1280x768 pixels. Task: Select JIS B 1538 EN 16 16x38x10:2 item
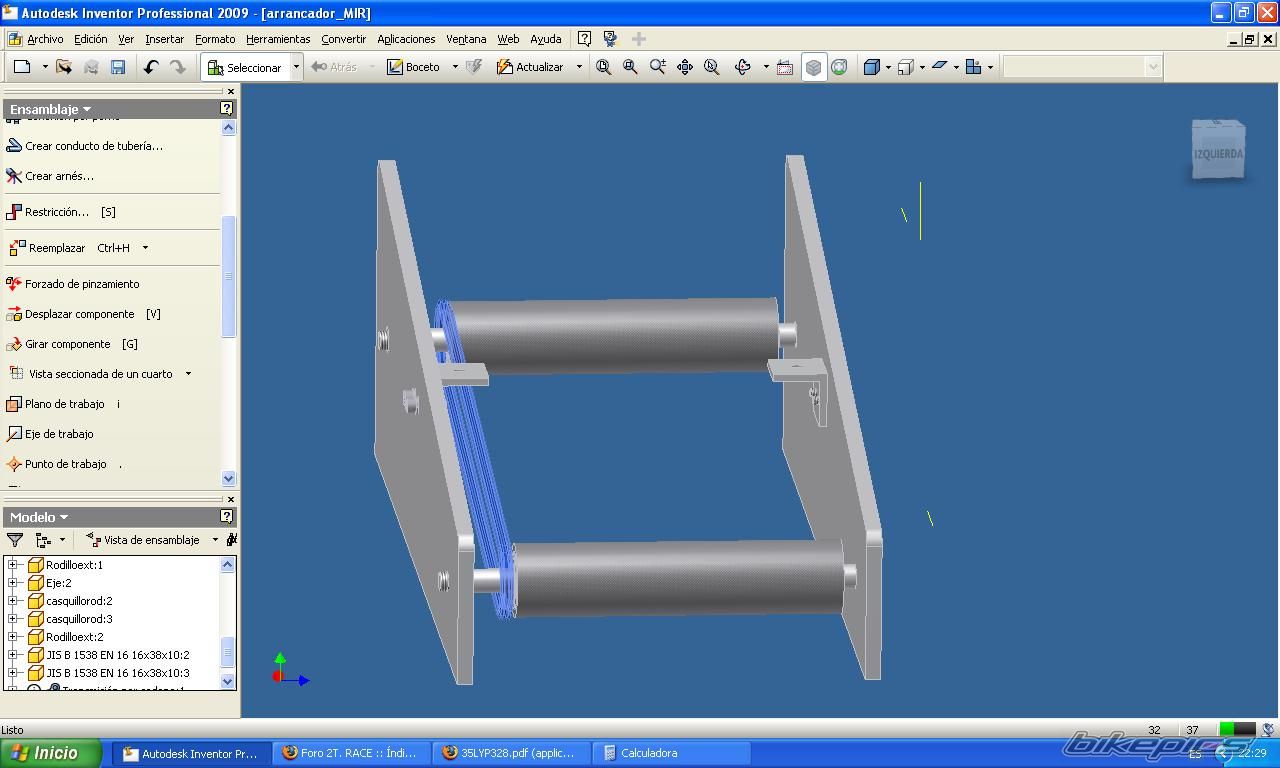click(117, 655)
